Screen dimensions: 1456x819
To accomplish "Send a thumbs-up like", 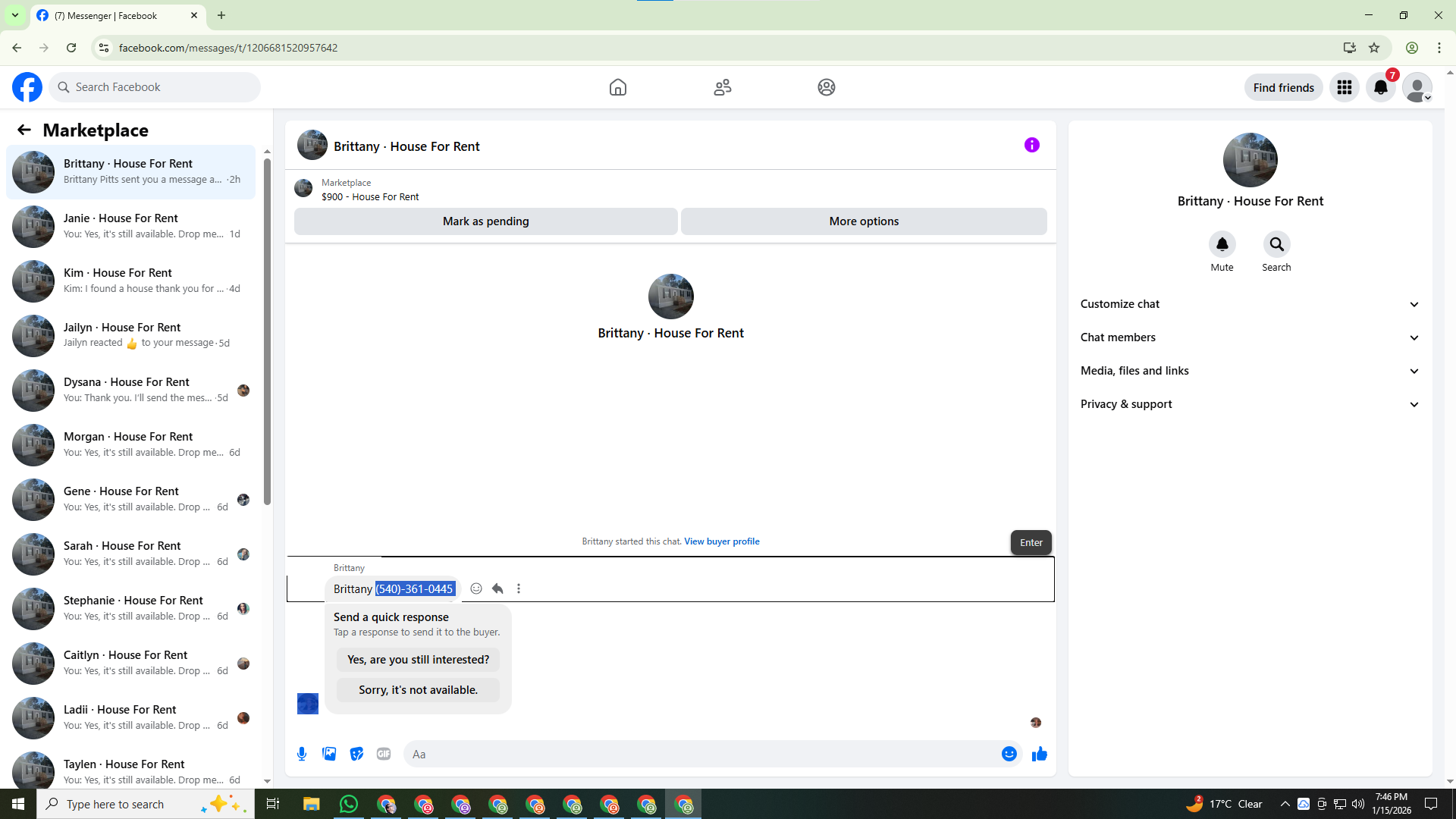I will [1039, 754].
